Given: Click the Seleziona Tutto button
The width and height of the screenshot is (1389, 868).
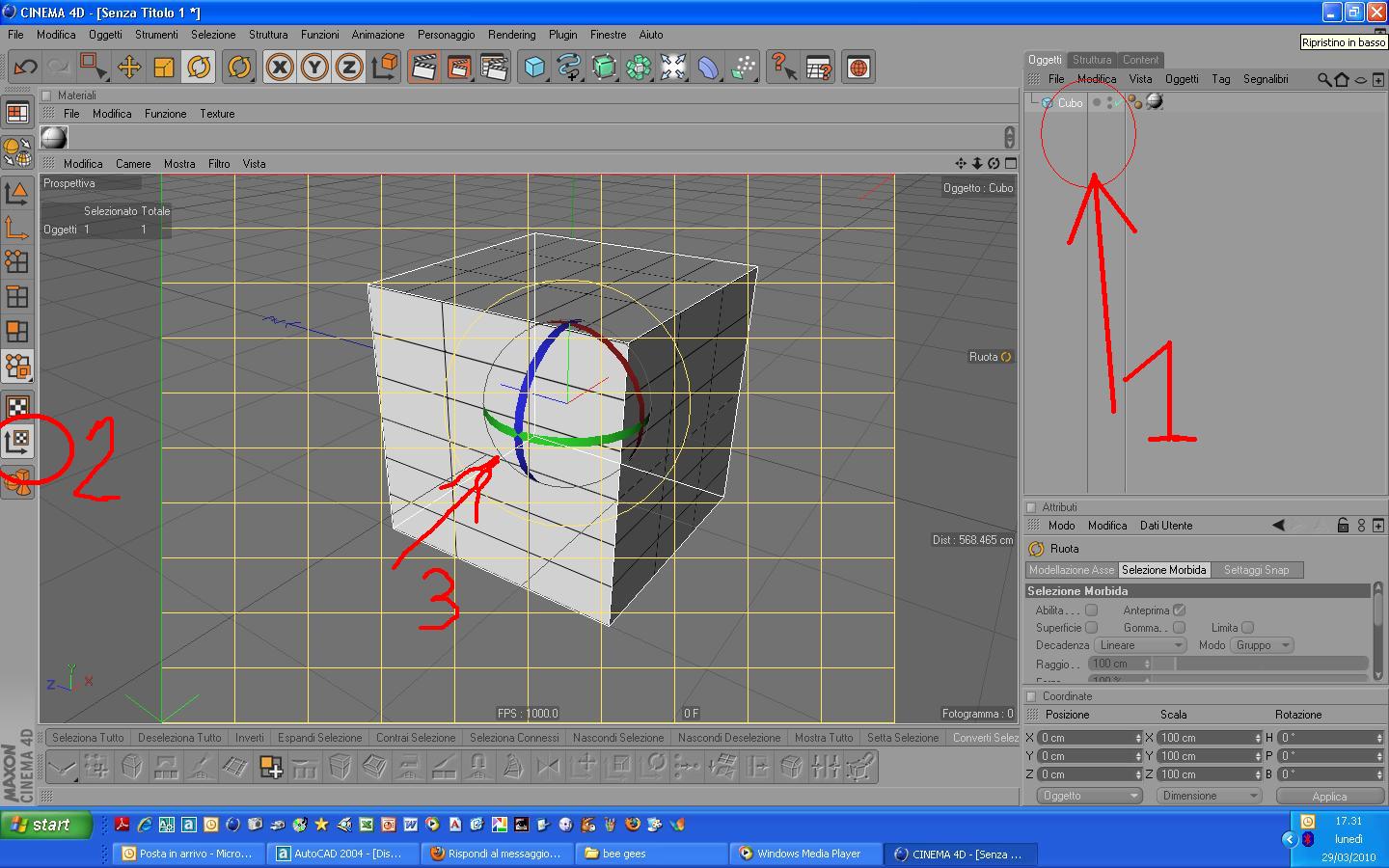Looking at the screenshot, I should click(88, 738).
